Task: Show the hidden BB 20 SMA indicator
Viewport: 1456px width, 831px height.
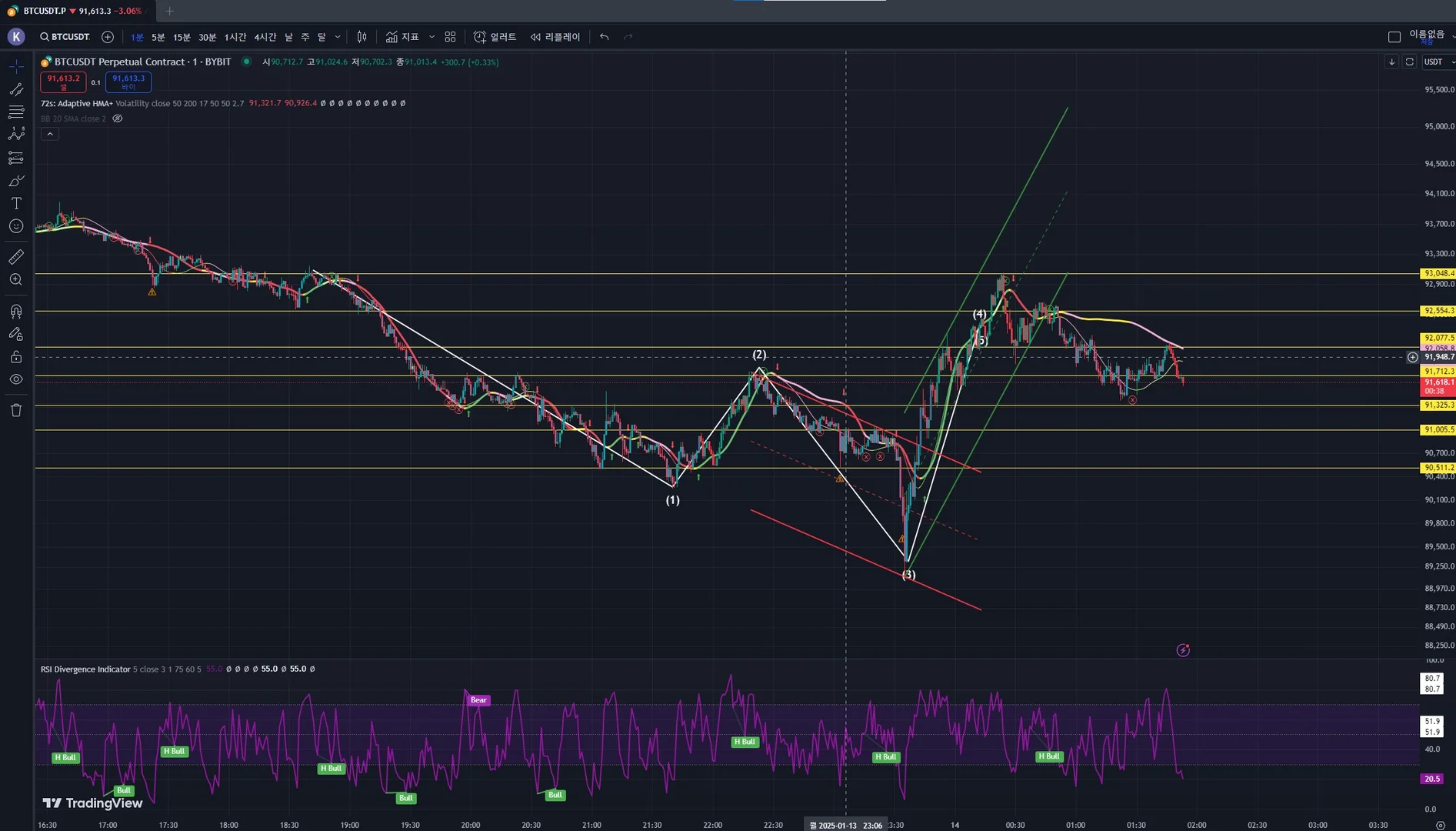Action: click(118, 118)
